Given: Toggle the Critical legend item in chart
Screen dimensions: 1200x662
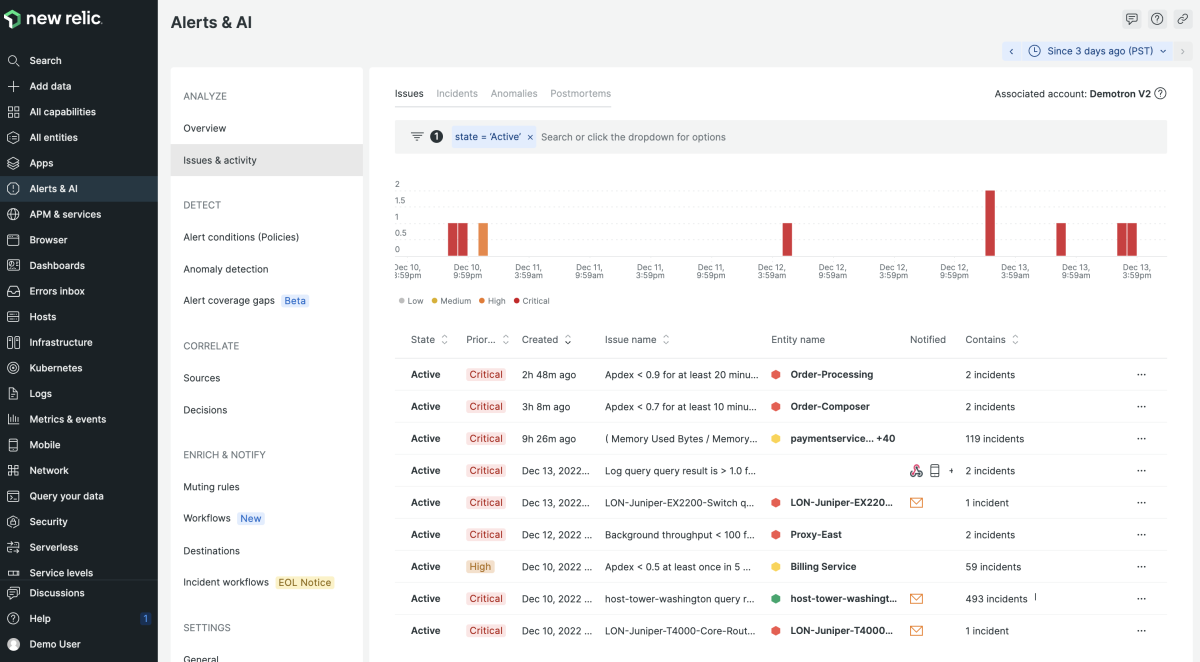Looking at the screenshot, I should click(535, 301).
